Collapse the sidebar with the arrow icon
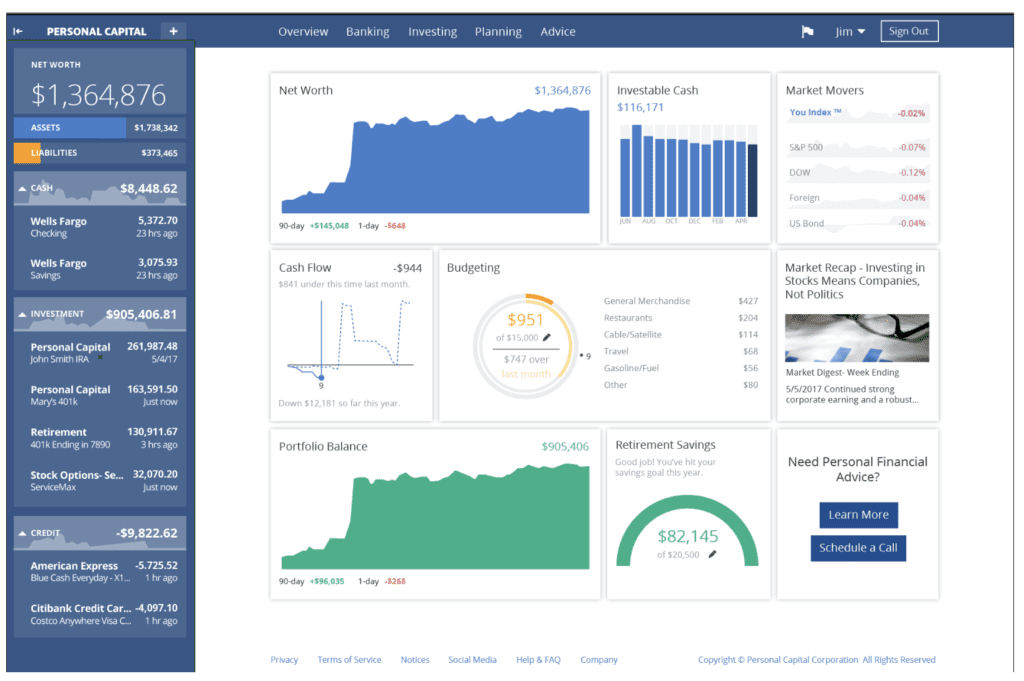This screenshot has width=1024, height=681. [18, 31]
